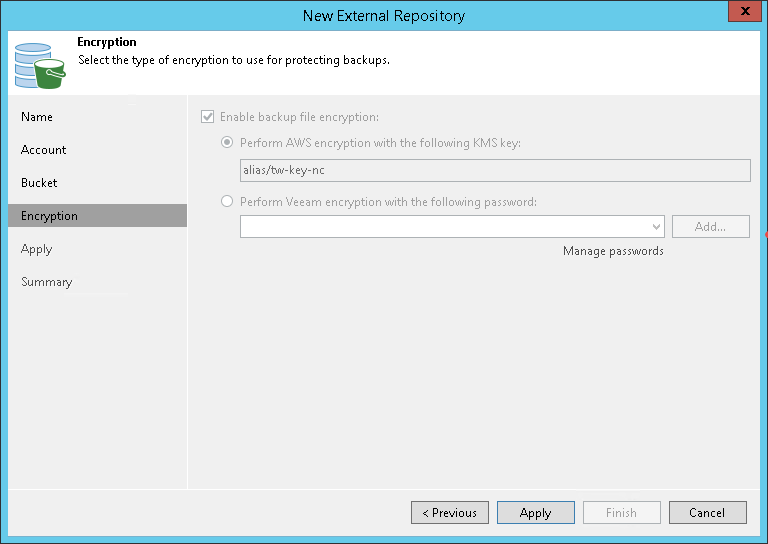Close the New External Repository dialog
This screenshot has width=768, height=544.
click(740, 14)
